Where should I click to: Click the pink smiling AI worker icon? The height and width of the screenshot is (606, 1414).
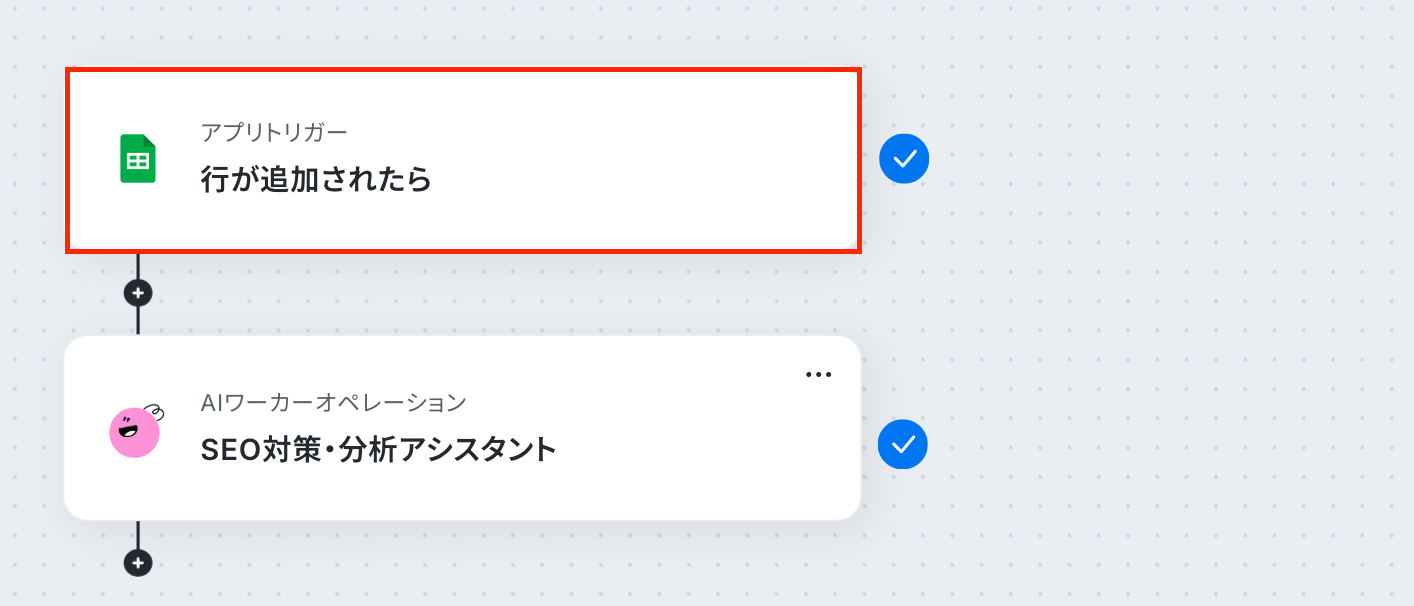pos(134,433)
